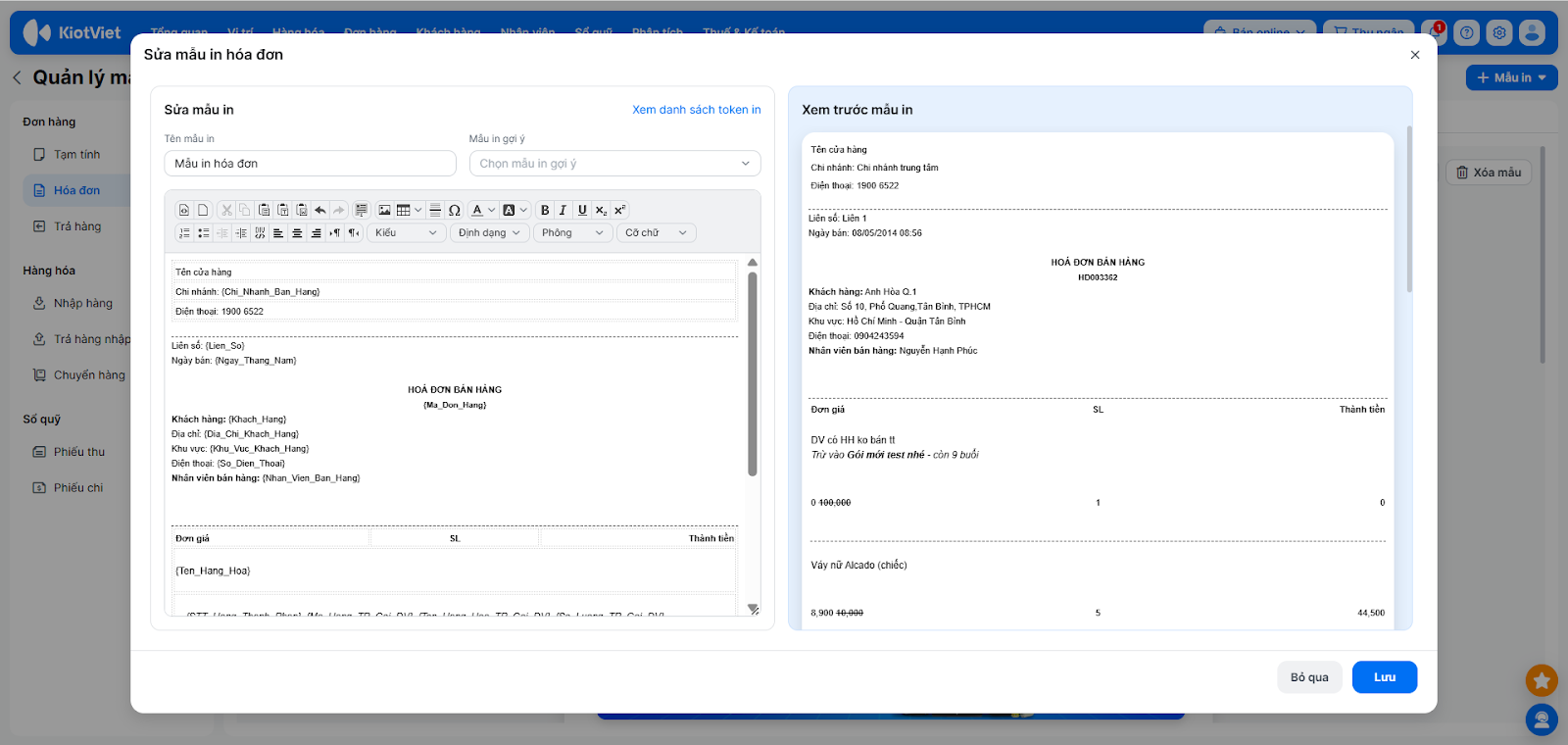Open the Cỡ chữ font size dropdown

click(657, 232)
